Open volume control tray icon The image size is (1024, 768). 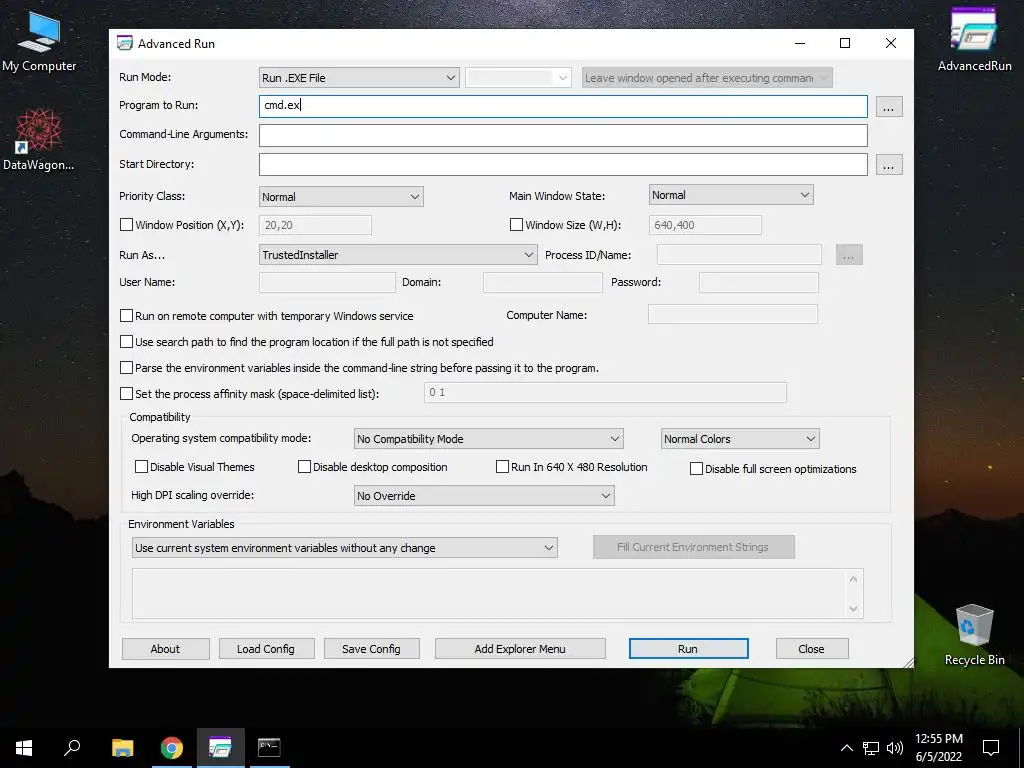pyautogui.click(x=895, y=748)
